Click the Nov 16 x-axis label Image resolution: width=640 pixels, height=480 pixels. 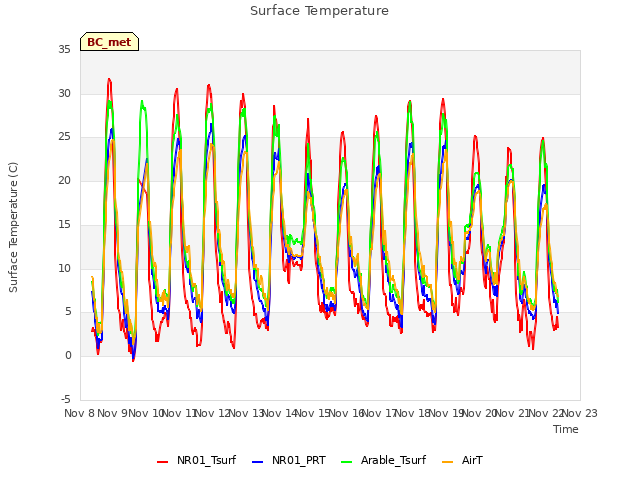point(347,413)
